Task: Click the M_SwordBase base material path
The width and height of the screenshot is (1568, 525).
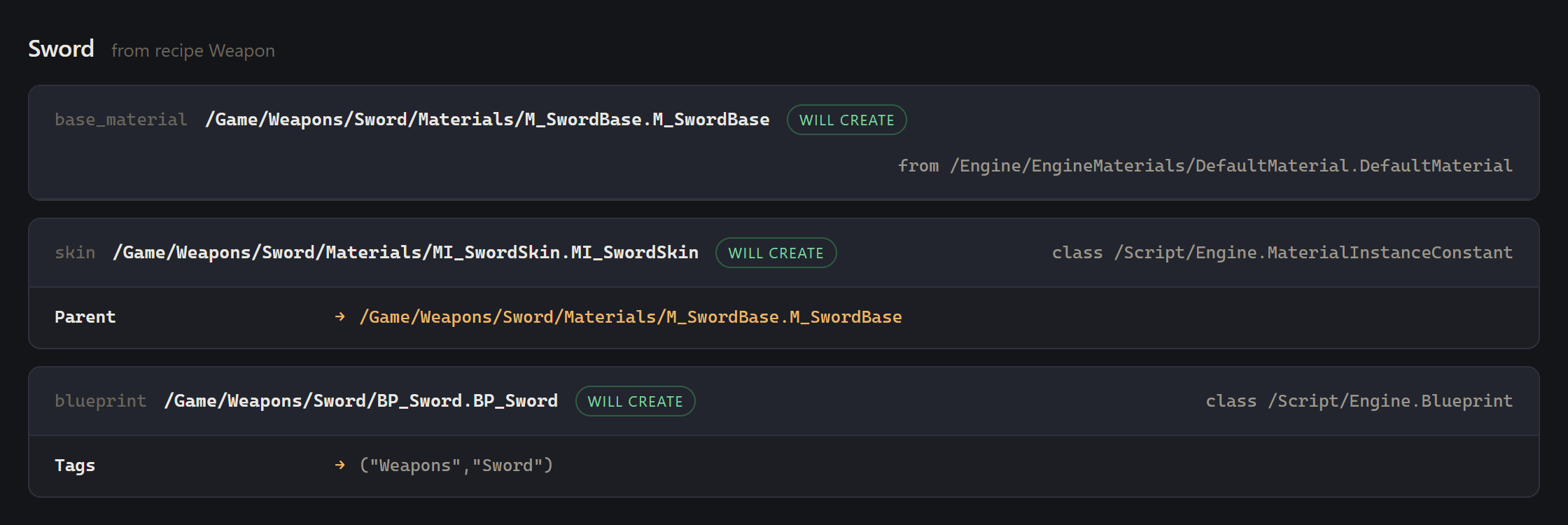Action: point(487,120)
